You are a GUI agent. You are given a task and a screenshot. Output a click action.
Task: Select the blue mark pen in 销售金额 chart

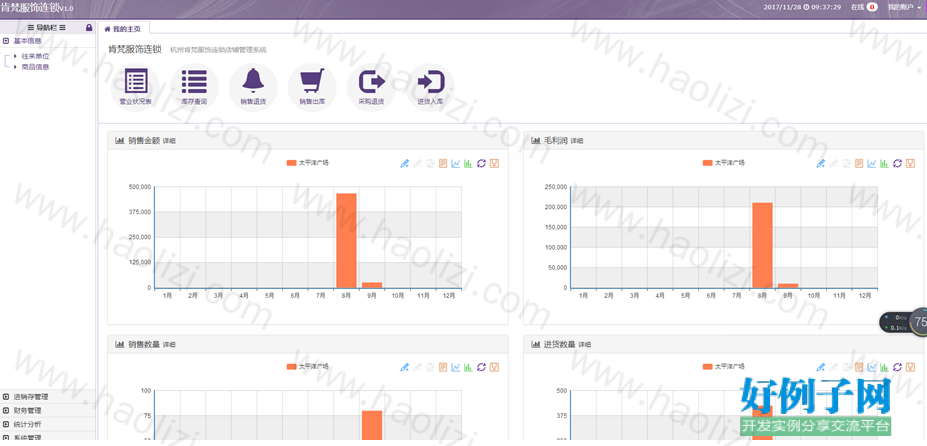(x=405, y=163)
